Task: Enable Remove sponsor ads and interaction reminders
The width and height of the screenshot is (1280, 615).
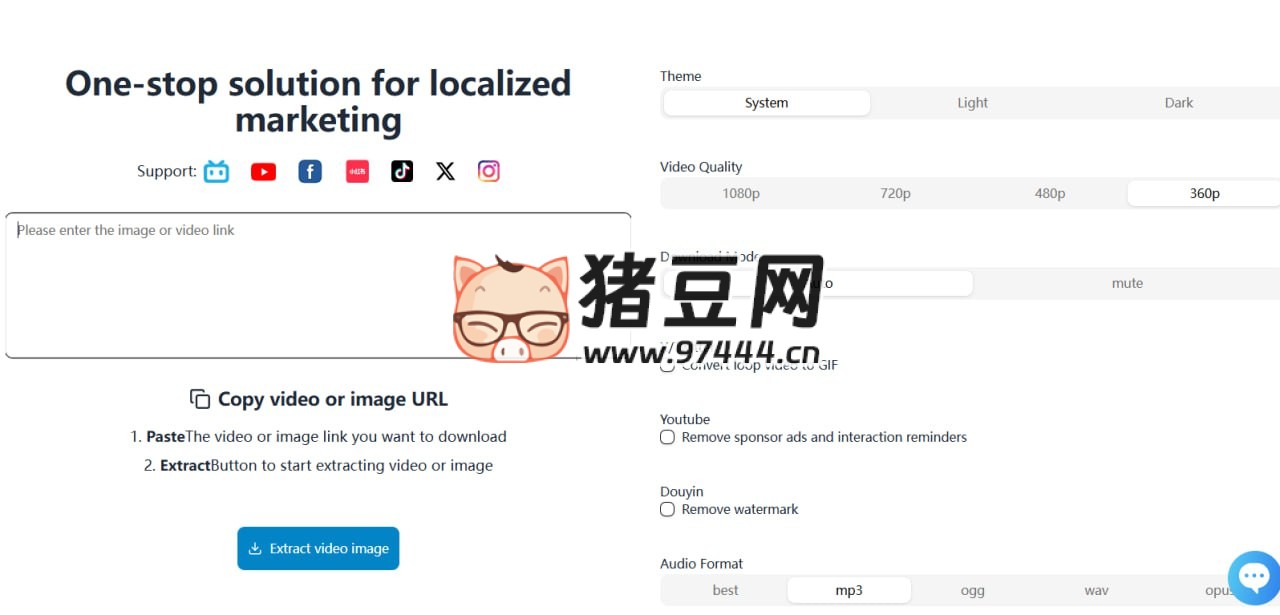Action: pyautogui.click(x=667, y=437)
